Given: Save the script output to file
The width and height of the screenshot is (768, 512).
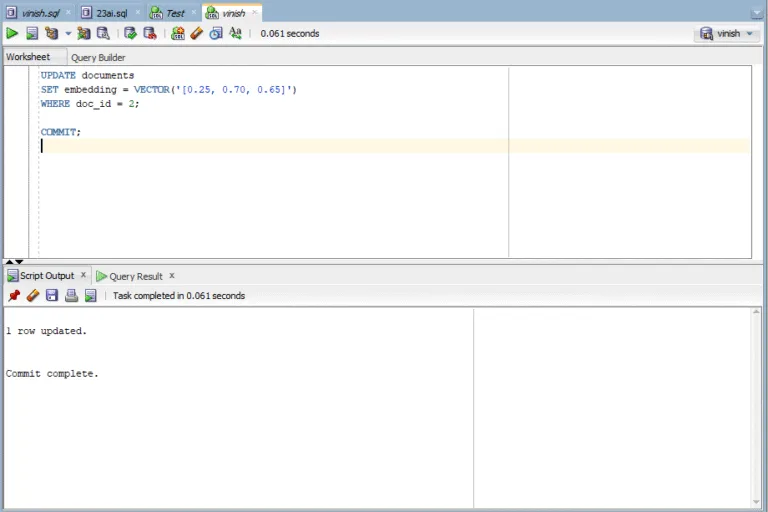Looking at the screenshot, I should [x=52, y=295].
